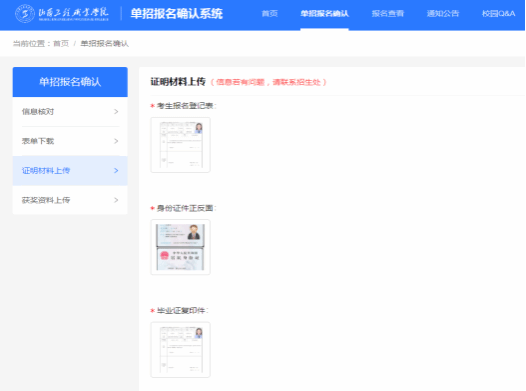Click the chevron next to 表单下载
Viewport: 526px width, 391px height.
(116, 141)
